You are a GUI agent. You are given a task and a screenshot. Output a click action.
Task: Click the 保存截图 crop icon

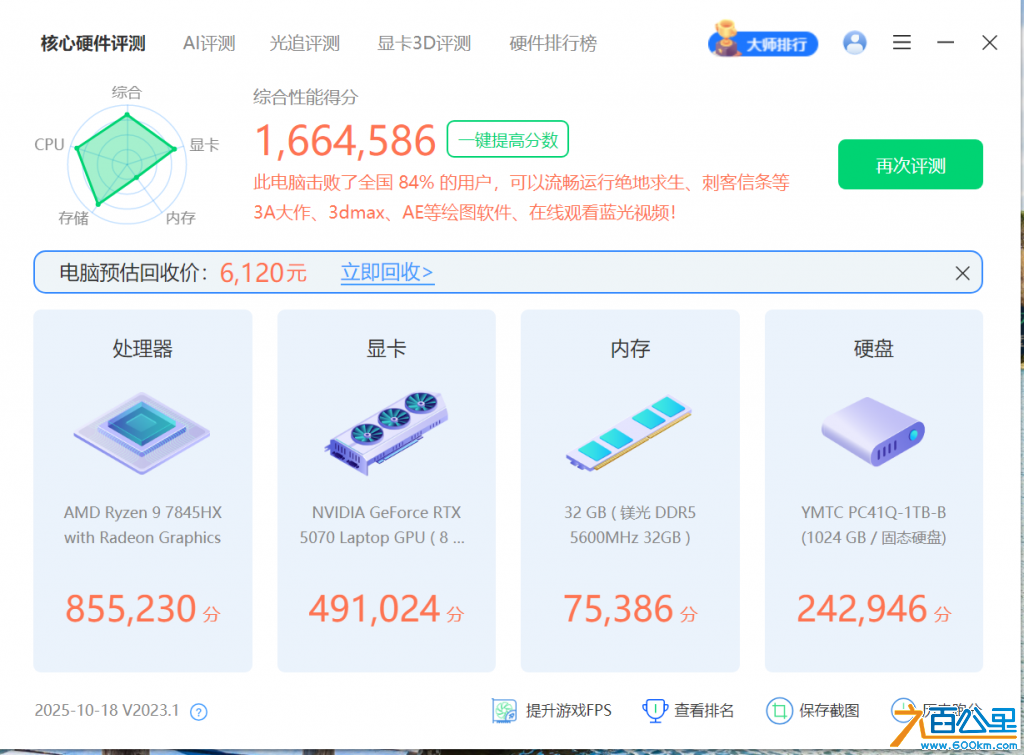(779, 711)
